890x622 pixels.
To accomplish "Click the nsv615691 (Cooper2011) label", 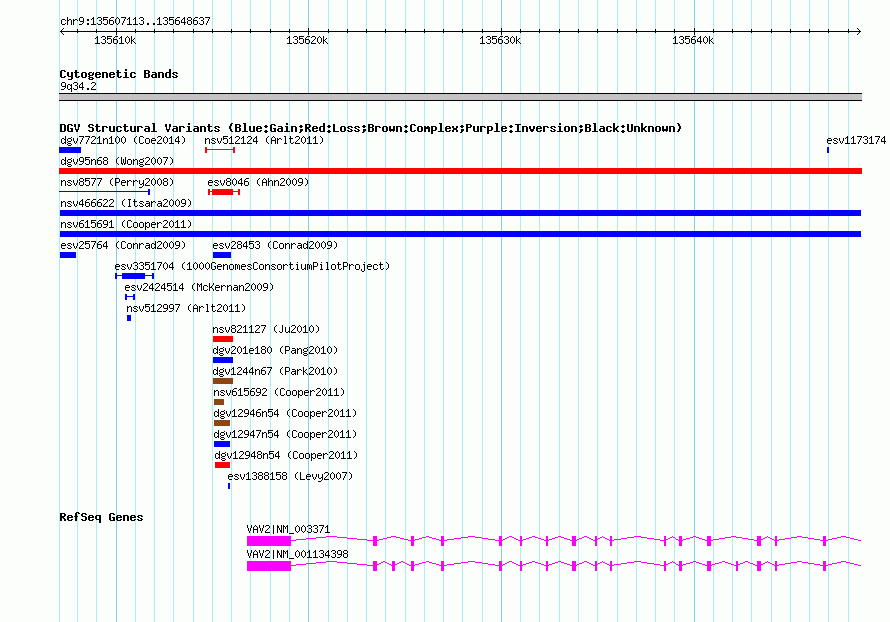I will (126, 224).
